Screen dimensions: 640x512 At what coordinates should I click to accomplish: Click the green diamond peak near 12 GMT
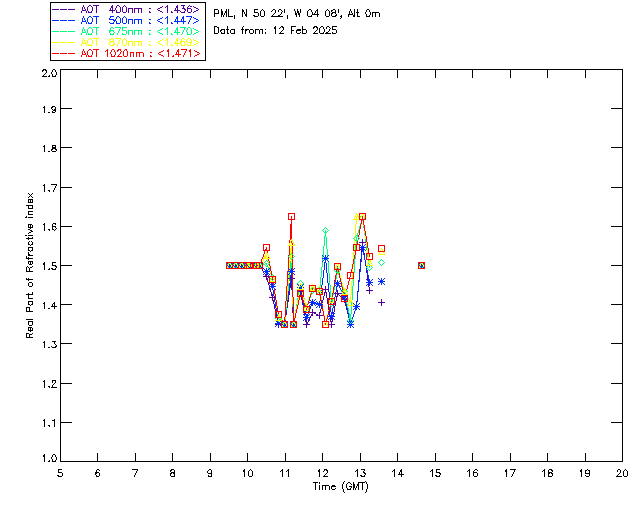325,231
